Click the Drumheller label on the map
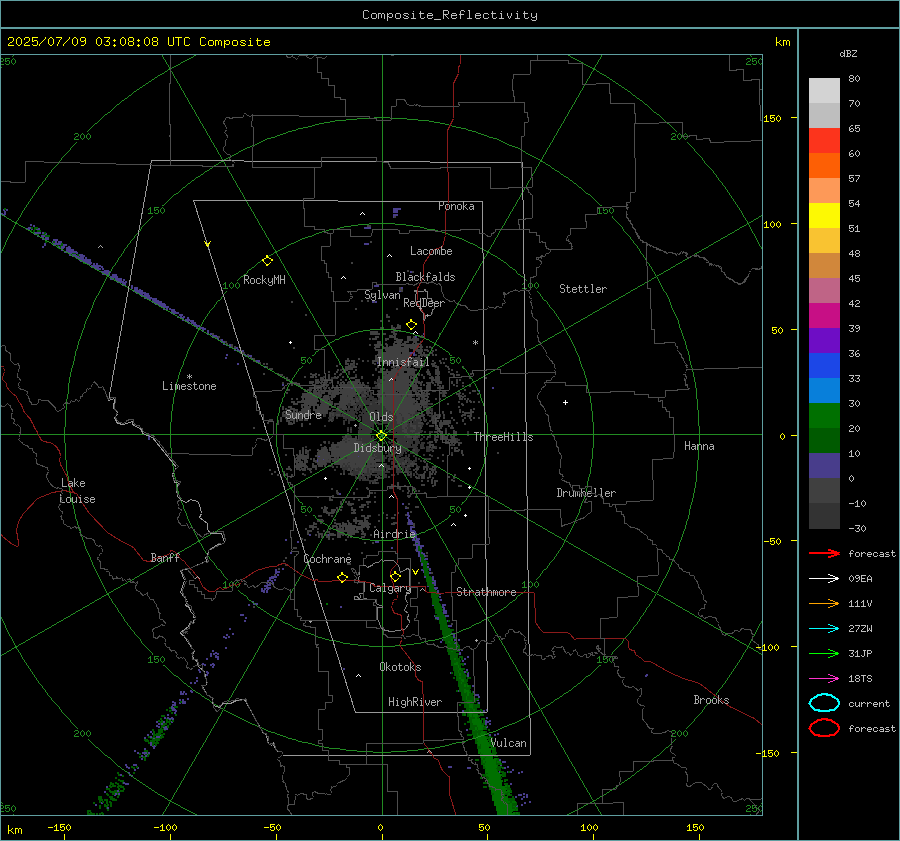 (x=586, y=493)
